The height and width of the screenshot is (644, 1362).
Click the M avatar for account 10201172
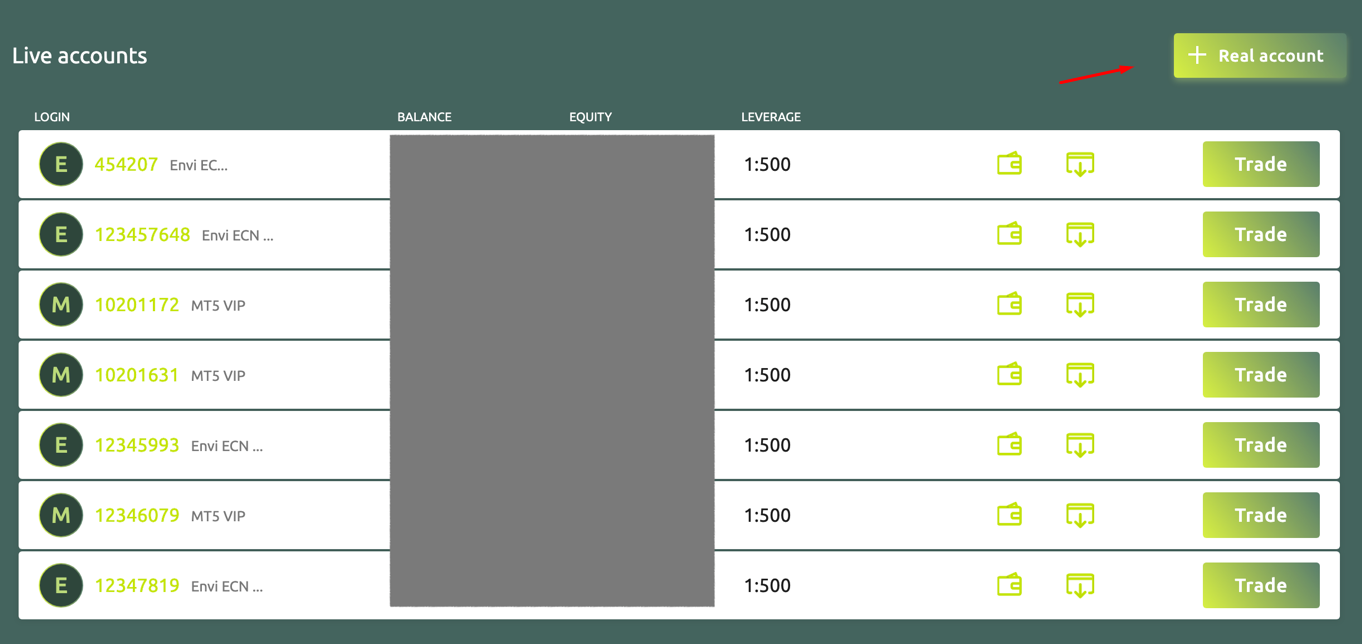tap(61, 304)
